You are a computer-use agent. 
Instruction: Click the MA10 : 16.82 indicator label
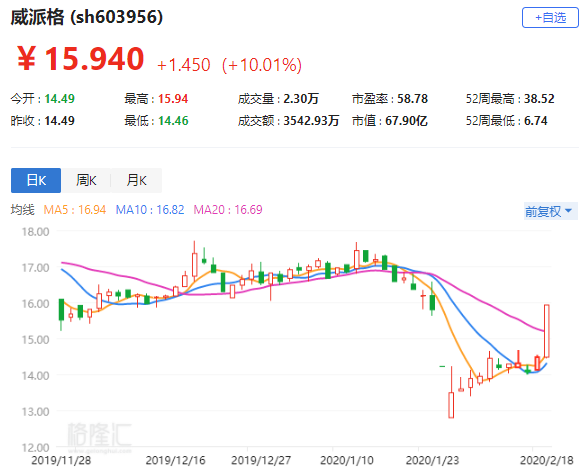coord(150,210)
